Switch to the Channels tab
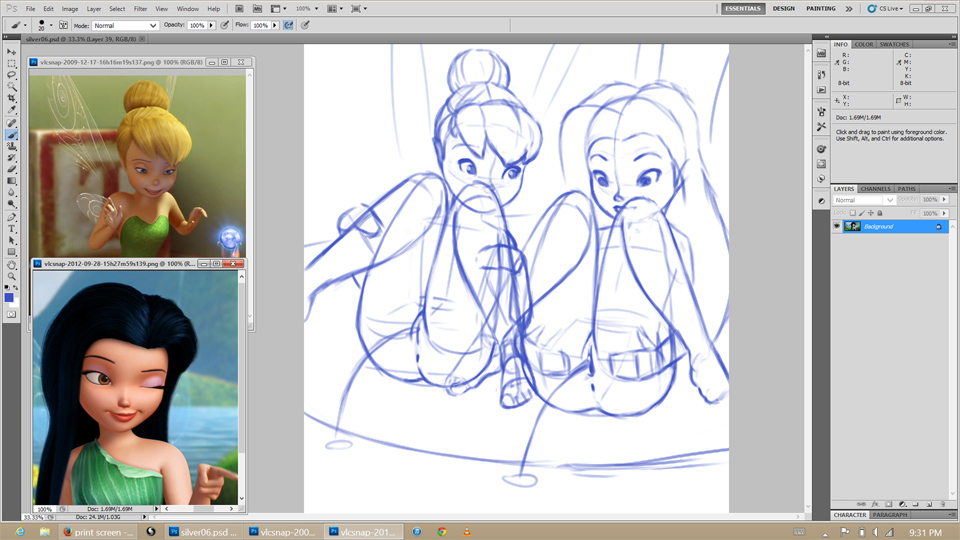The height and width of the screenshot is (540, 960). 876,189
